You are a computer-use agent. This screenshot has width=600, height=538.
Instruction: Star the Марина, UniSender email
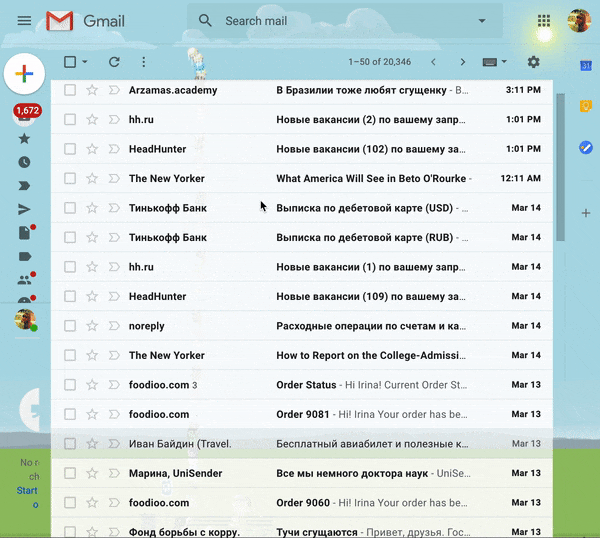pyautogui.click(x=92, y=473)
